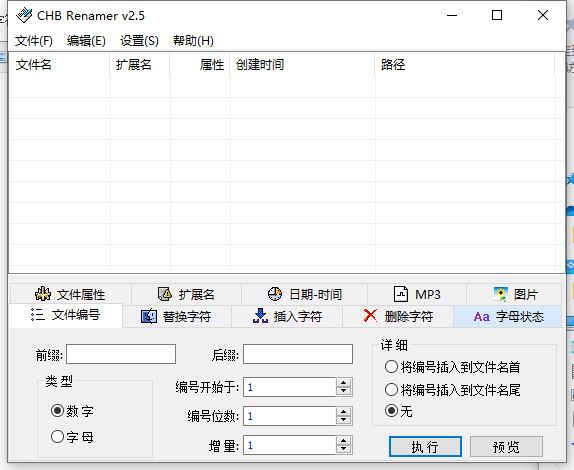Switch to the 插入字符 tab label

pyautogui.click(x=298, y=317)
